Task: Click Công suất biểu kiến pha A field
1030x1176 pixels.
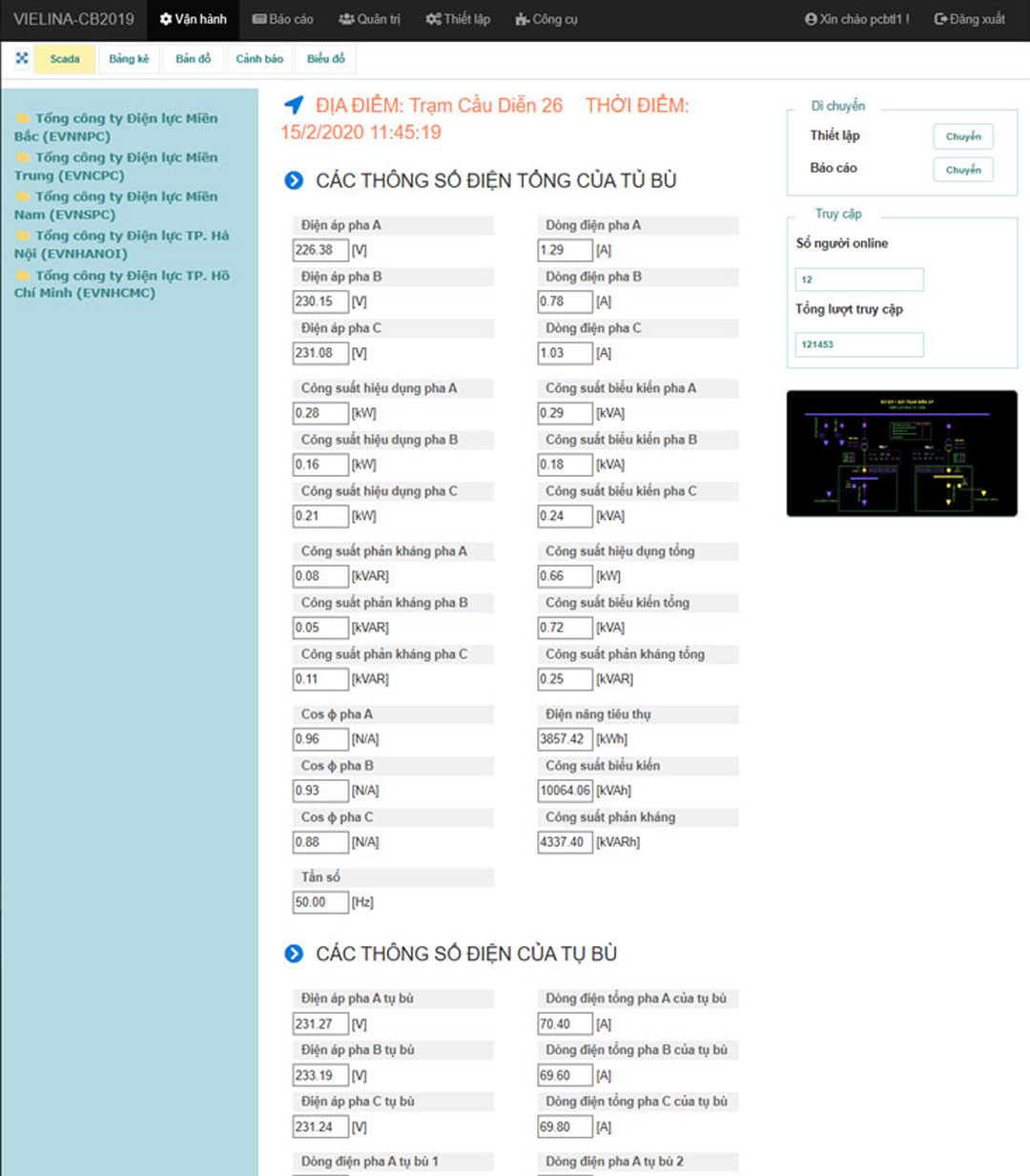Action: coord(566,413)
